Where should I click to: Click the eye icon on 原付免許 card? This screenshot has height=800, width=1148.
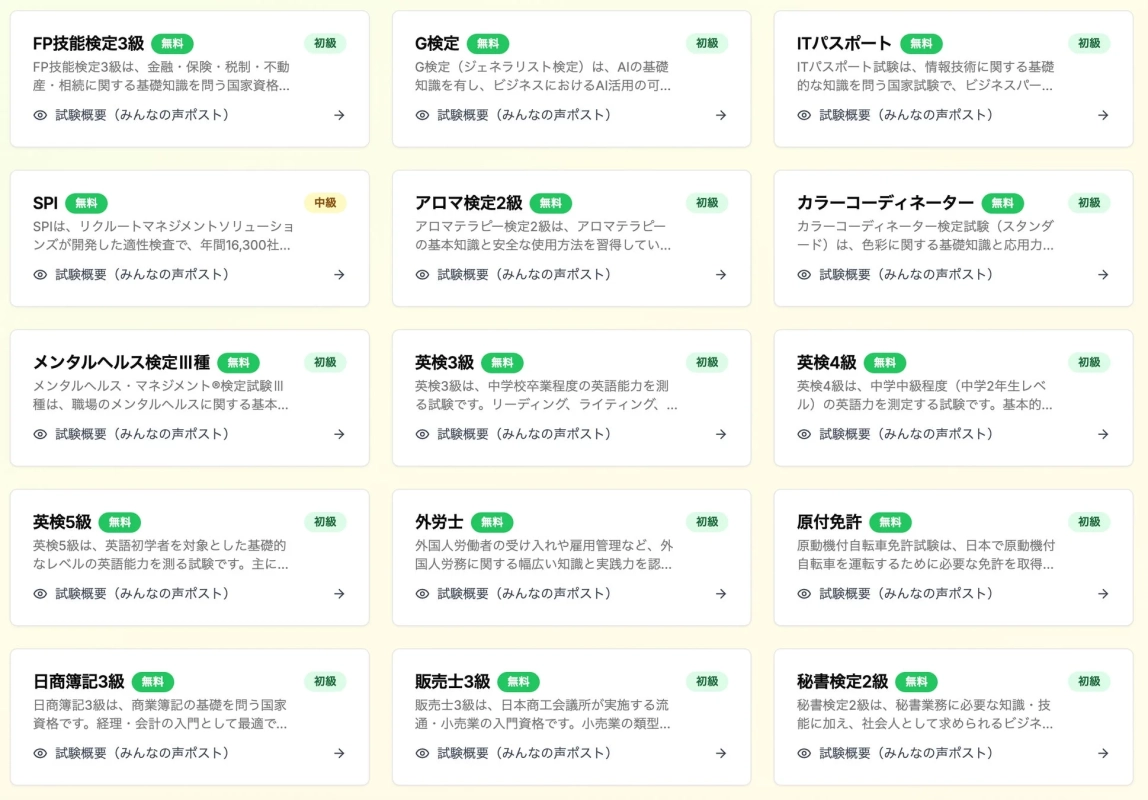click(x=803, y=593)
